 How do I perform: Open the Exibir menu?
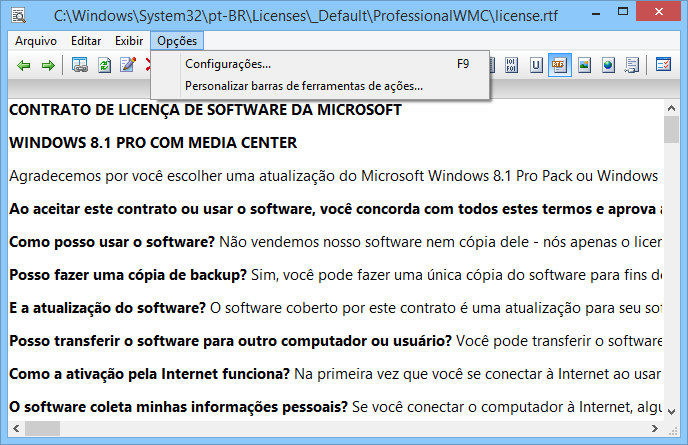click(x=129, y=41)
